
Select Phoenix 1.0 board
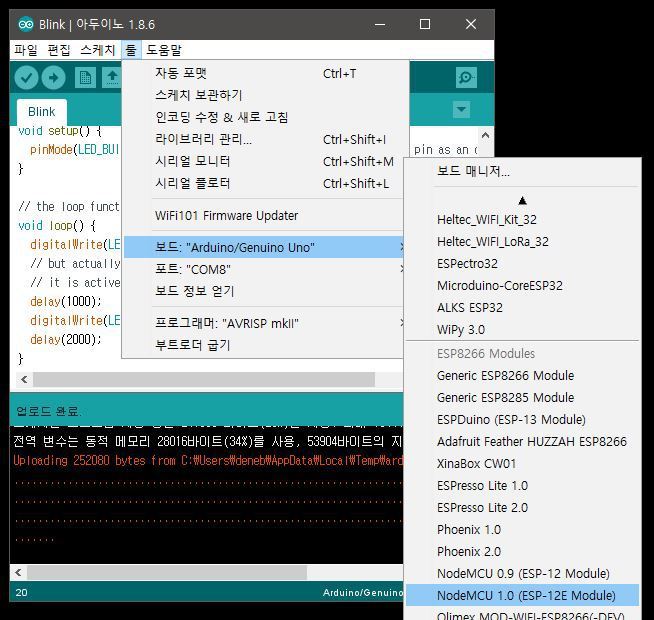pyautogui.click(x=522, y=529)
